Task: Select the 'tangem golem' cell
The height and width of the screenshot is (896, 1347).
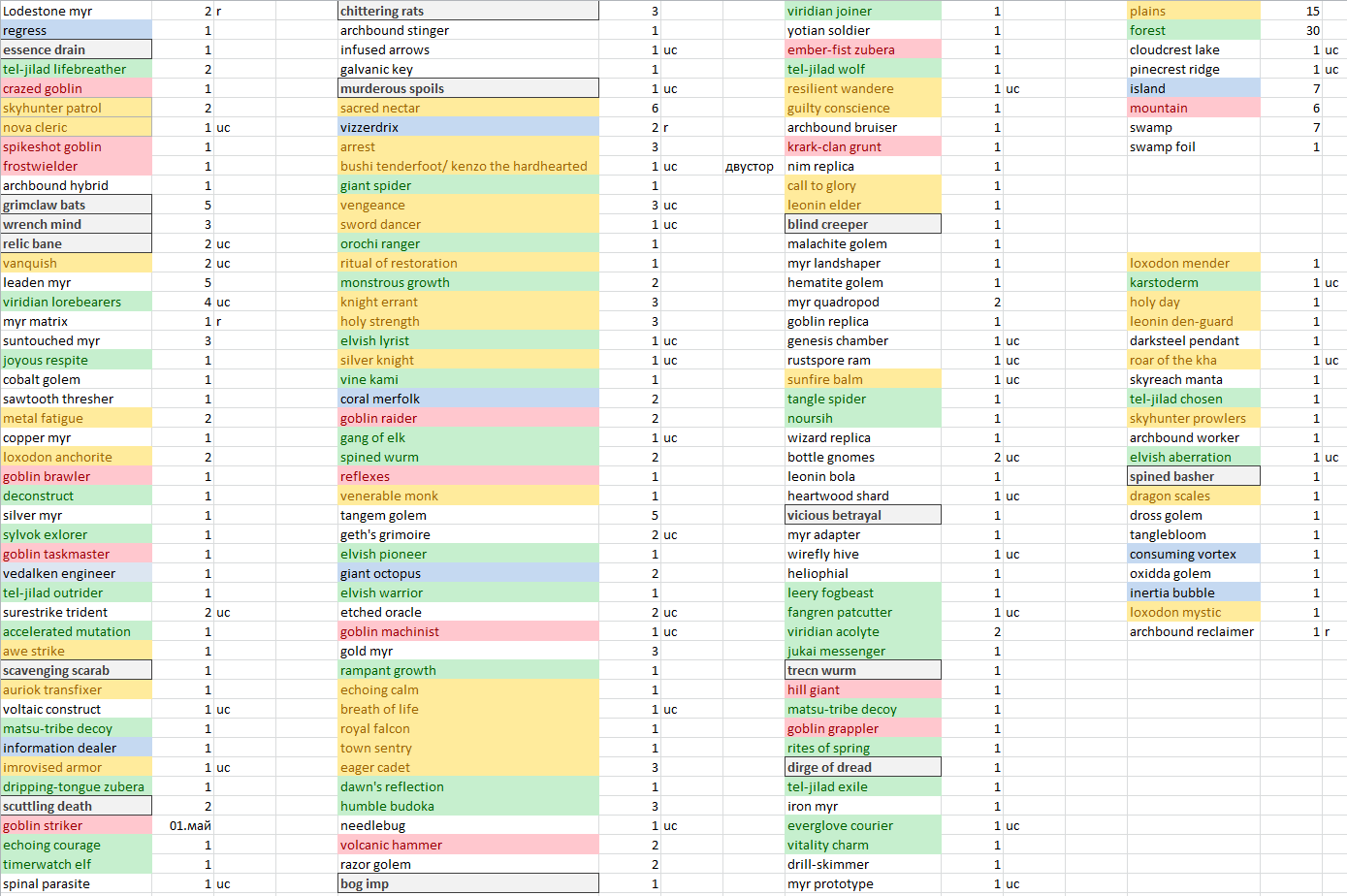Action: pos(468,515)
